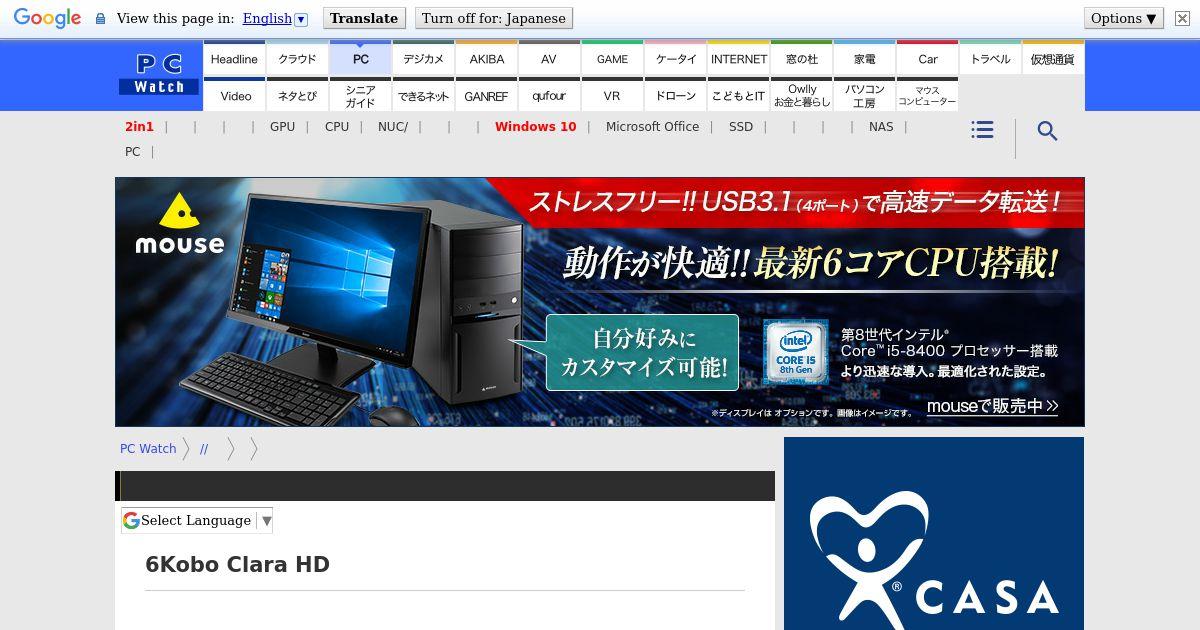Viewport: 1200px width, 630px height.
Task: Turn off translation for Japanese
Action: pyautogui.click(x=493, y=18)
